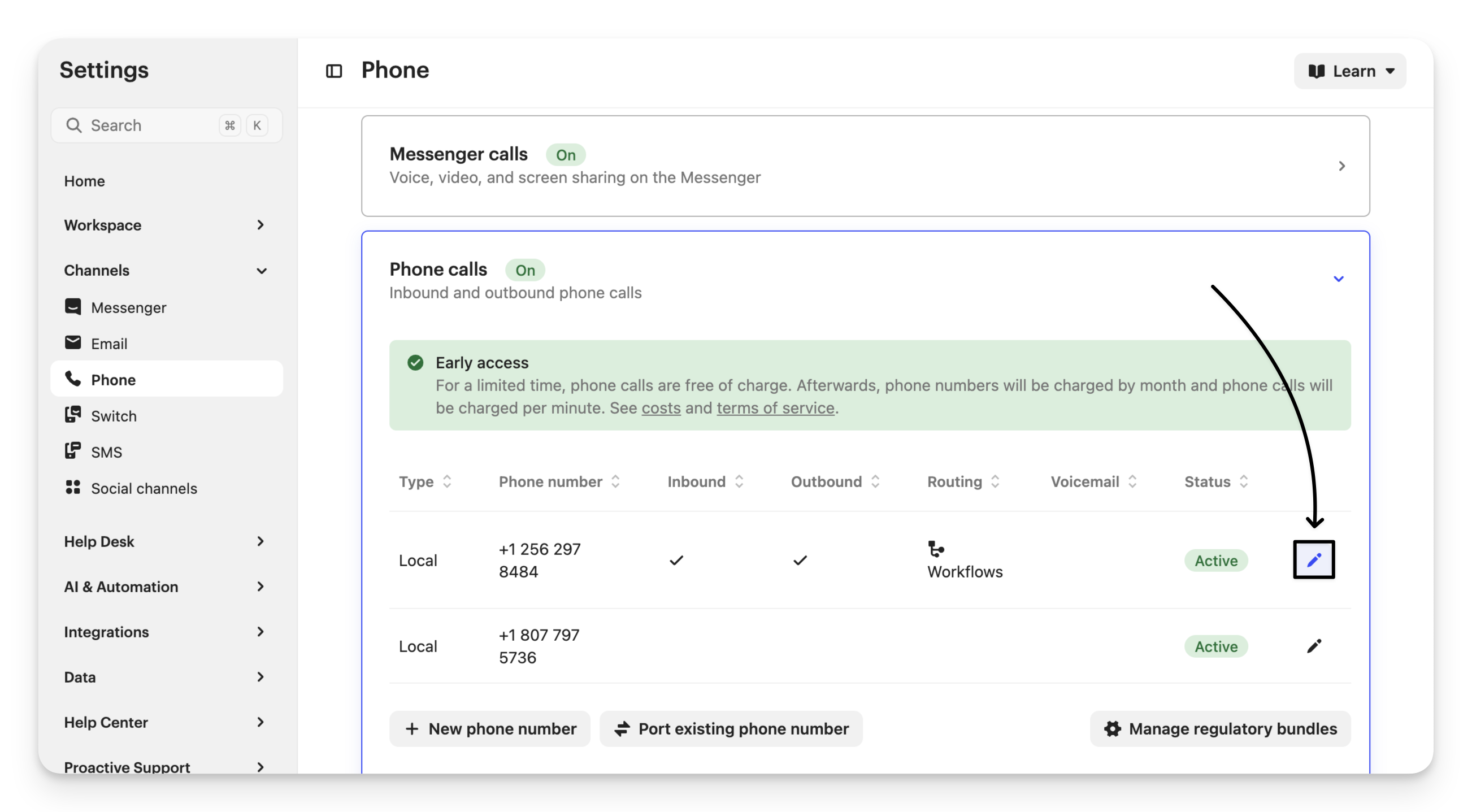Click the Social channels grid icon
The width and height of the screenshot is (1472, 812).
pyautogui.click(x=72, y=488)
